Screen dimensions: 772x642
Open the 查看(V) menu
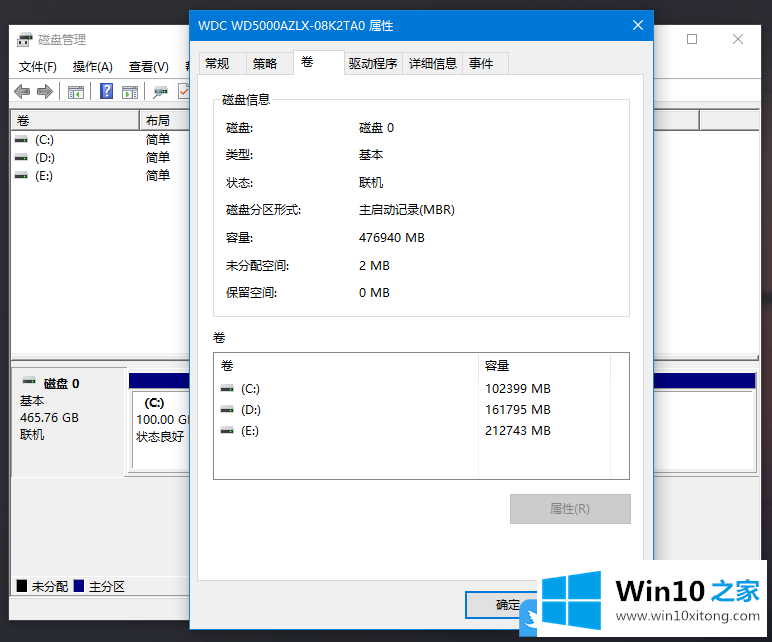(x=149, y=66)
